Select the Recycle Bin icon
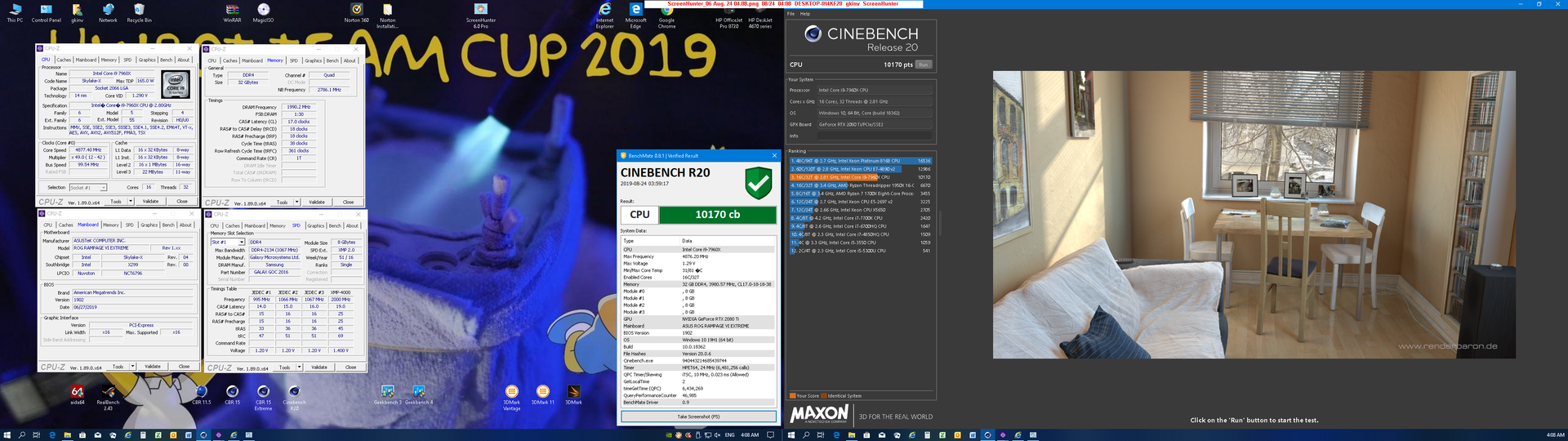 click(x=139, y=13)
